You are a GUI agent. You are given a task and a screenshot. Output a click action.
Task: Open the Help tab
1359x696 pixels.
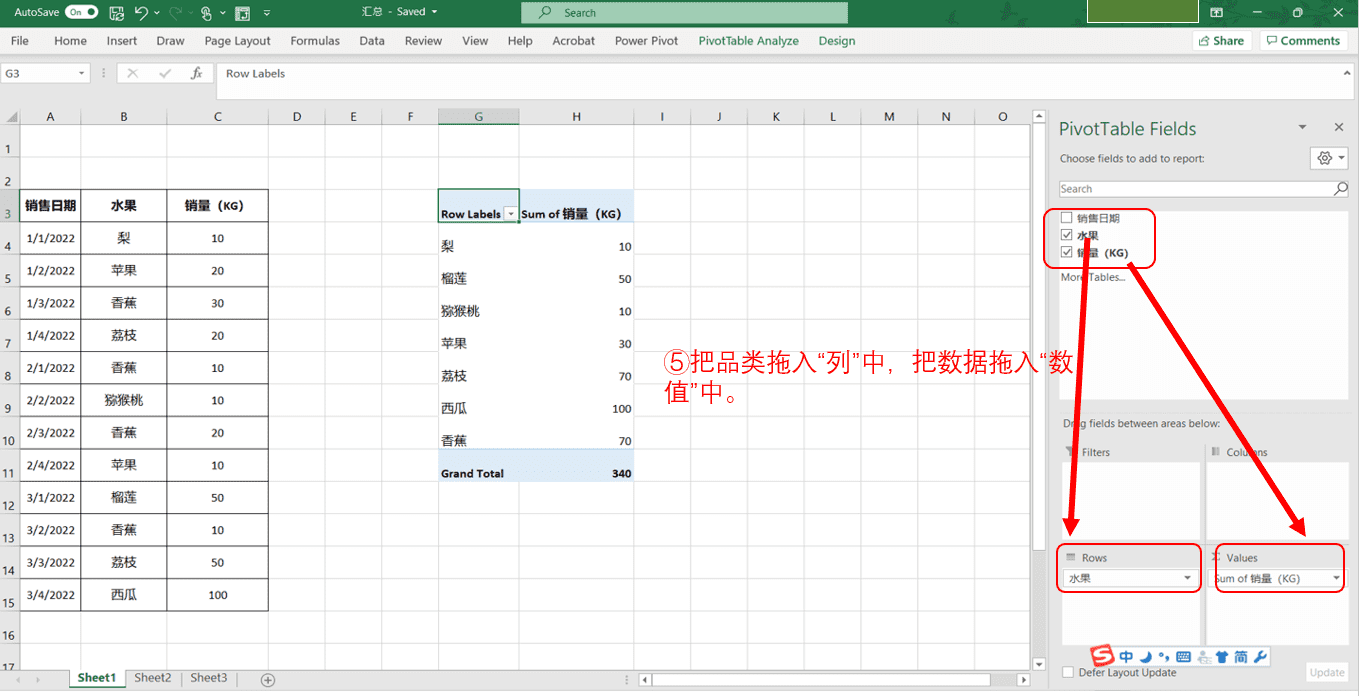click(x=520, y=41)
